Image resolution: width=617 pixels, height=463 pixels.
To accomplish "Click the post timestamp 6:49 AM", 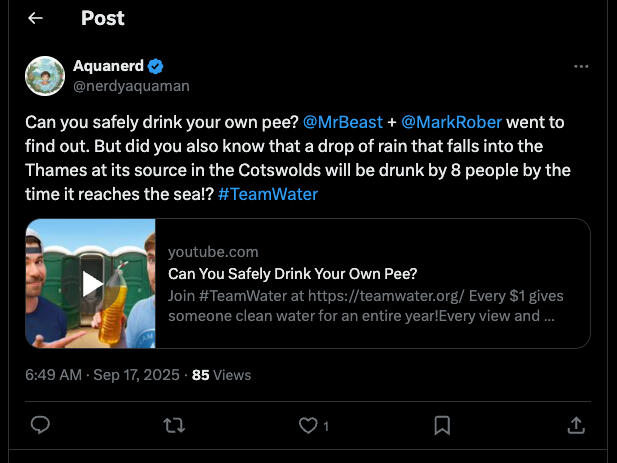I will coord(53,375).
